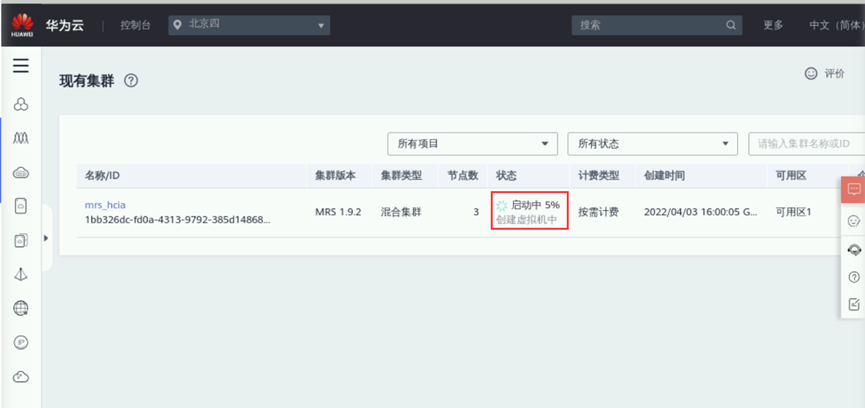The height and width of the screenshot is (408, 865).
Task: Click the 名称/ID column header
Action: (102, 176)
